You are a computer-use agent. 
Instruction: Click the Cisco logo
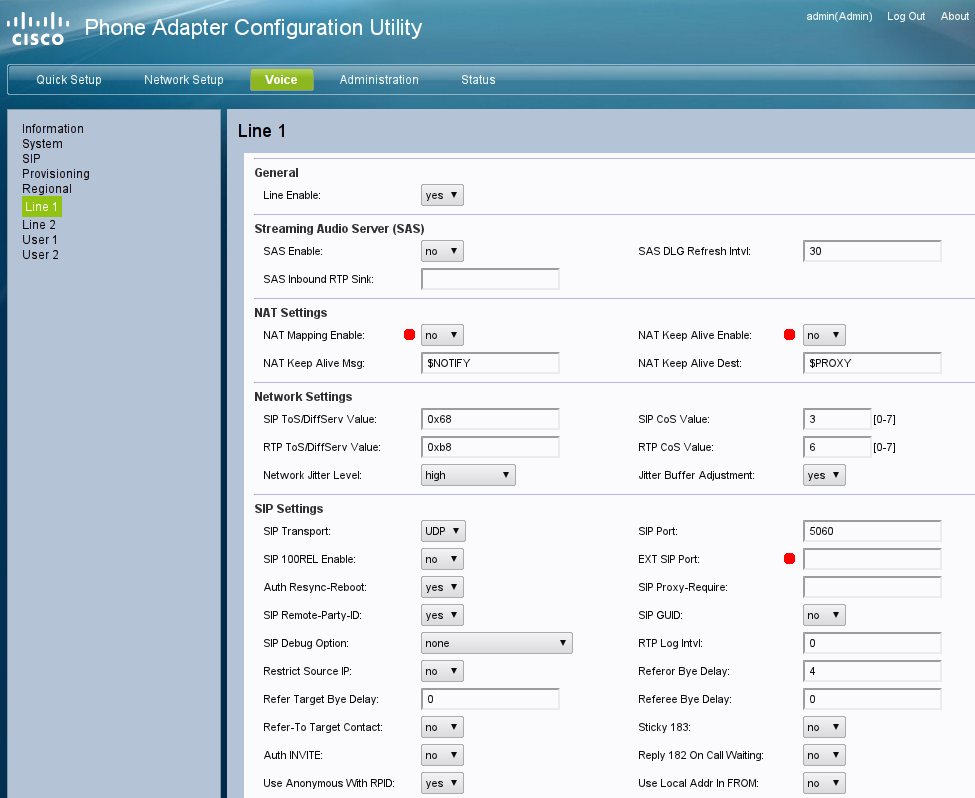38,28
